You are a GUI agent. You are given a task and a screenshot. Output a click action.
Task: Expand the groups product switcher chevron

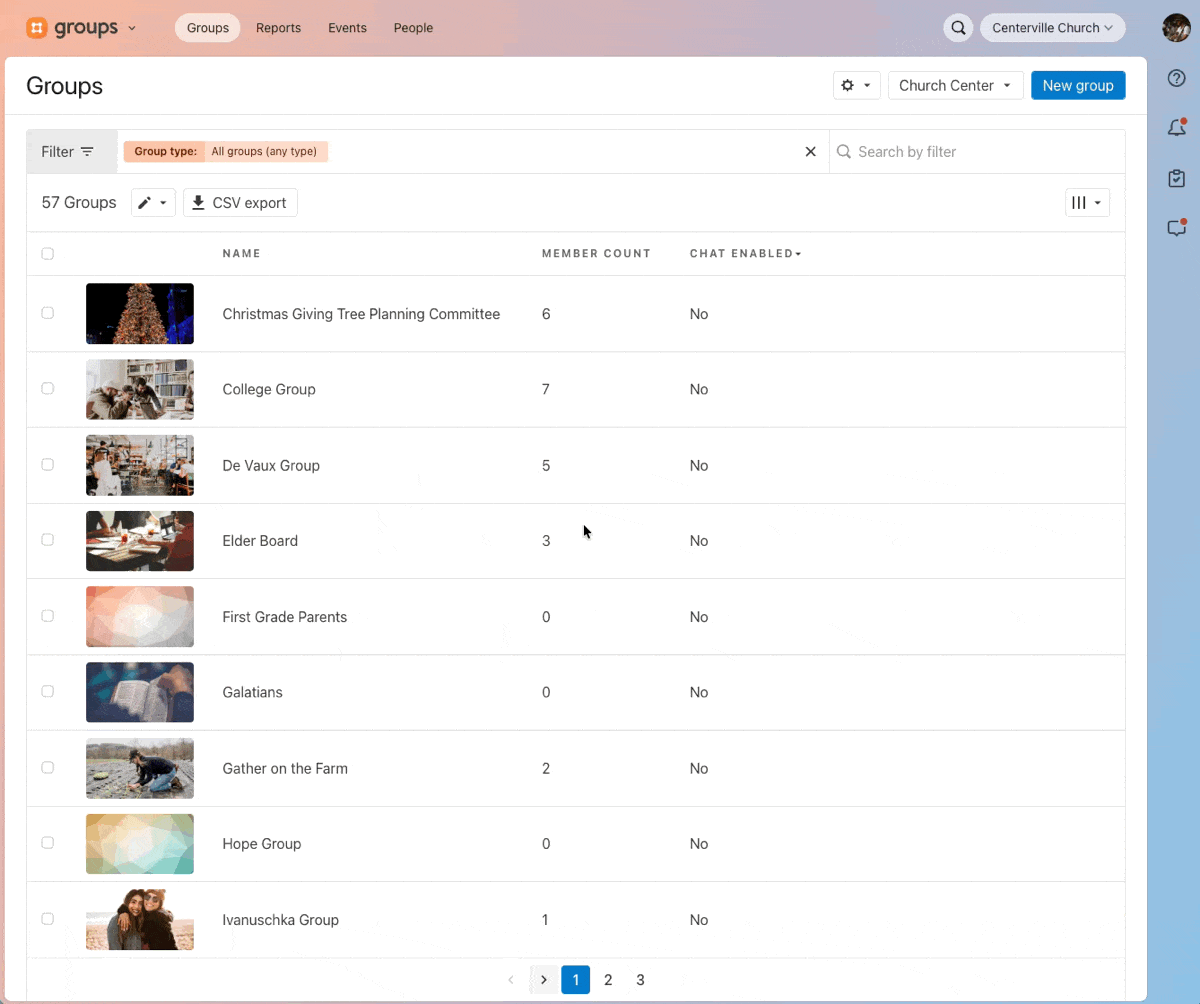(x=132, y=28)
